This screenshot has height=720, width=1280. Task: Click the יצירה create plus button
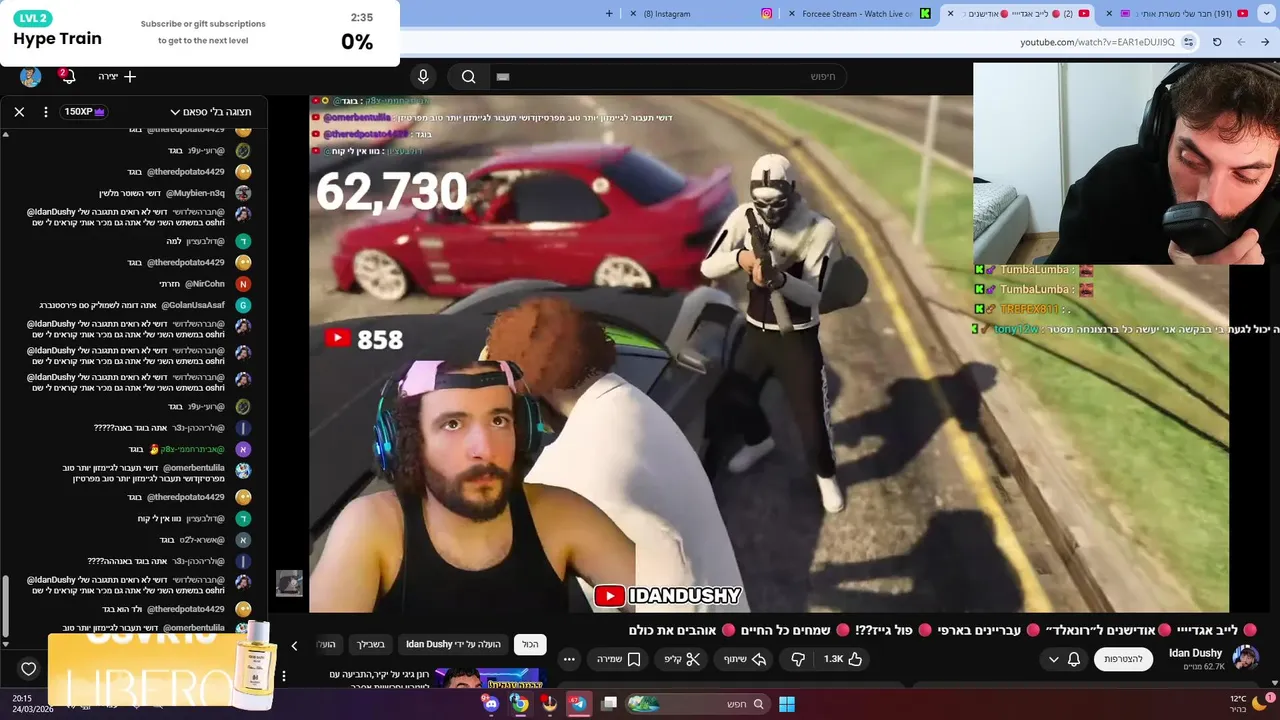tap(117, 77)
